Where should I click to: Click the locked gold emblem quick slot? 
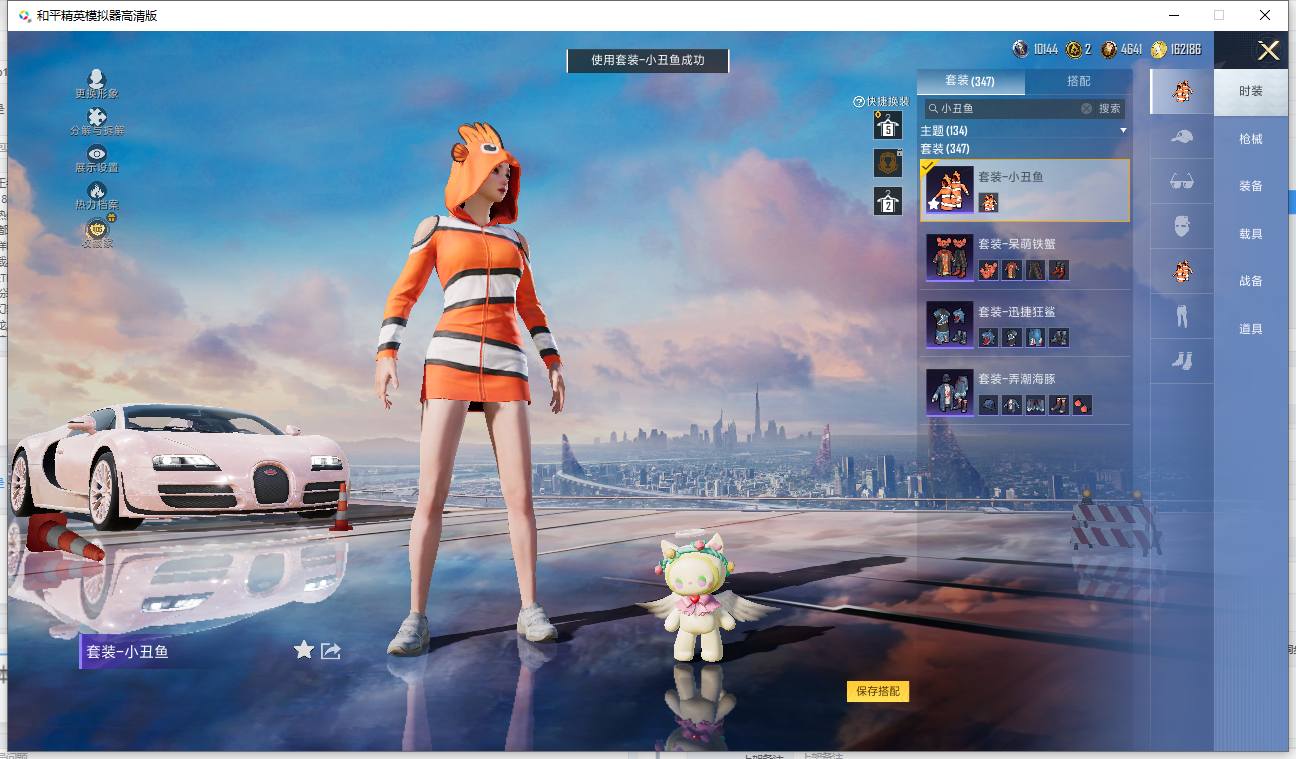(x=887, y=162)
